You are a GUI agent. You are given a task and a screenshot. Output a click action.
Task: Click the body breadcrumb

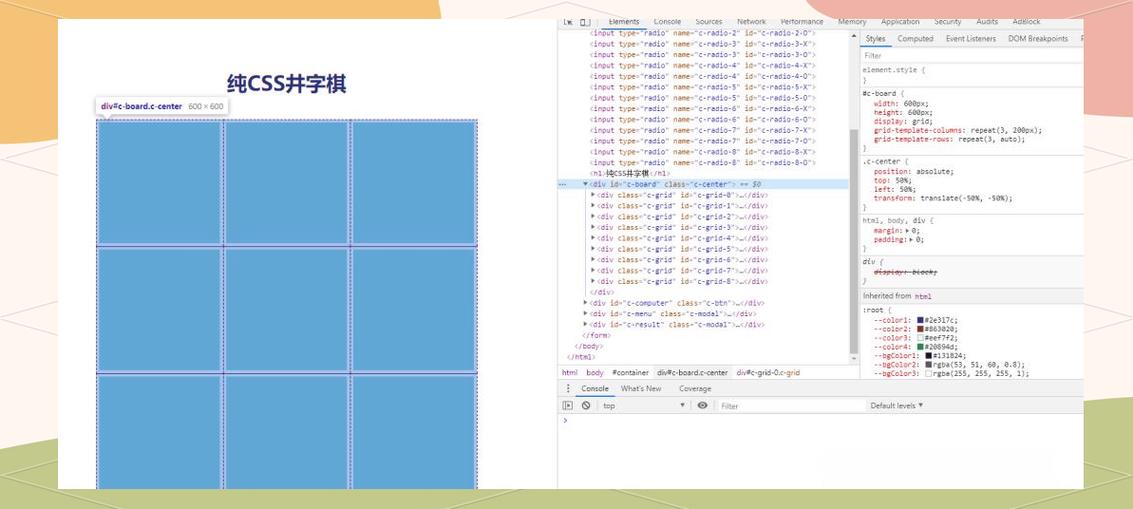(595, 373)
